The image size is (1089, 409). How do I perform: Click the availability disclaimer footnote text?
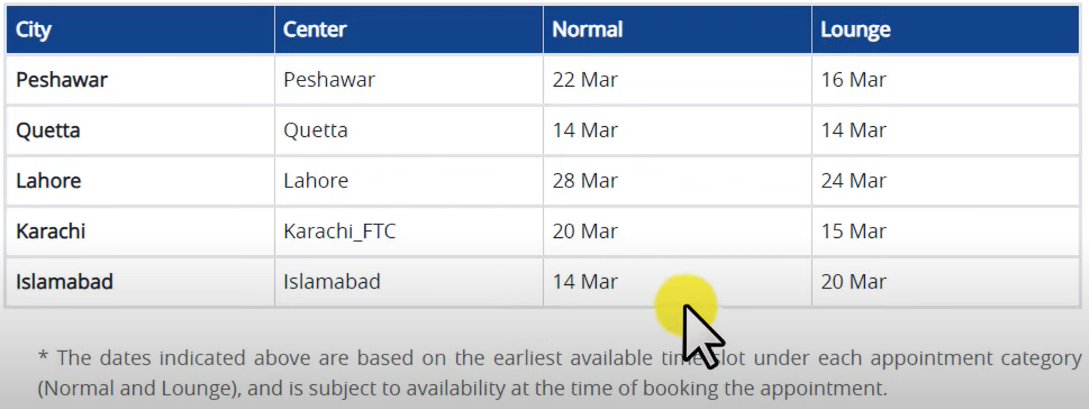coord(560,372)
